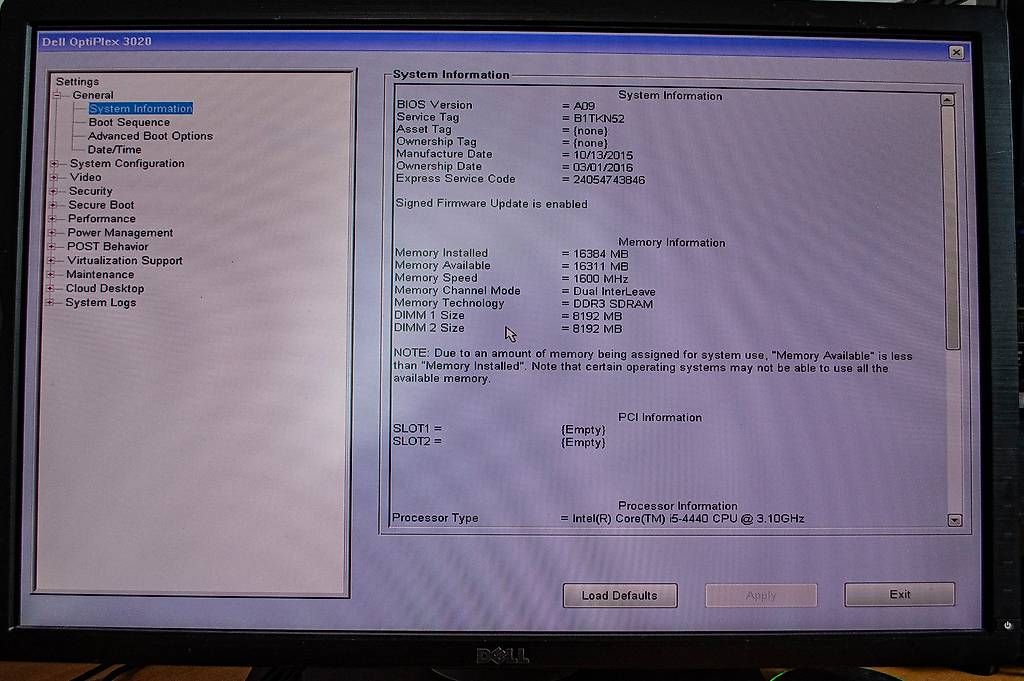Click the Exit button
This screenshot has height=681, width=1024.
tap(899, 594)
